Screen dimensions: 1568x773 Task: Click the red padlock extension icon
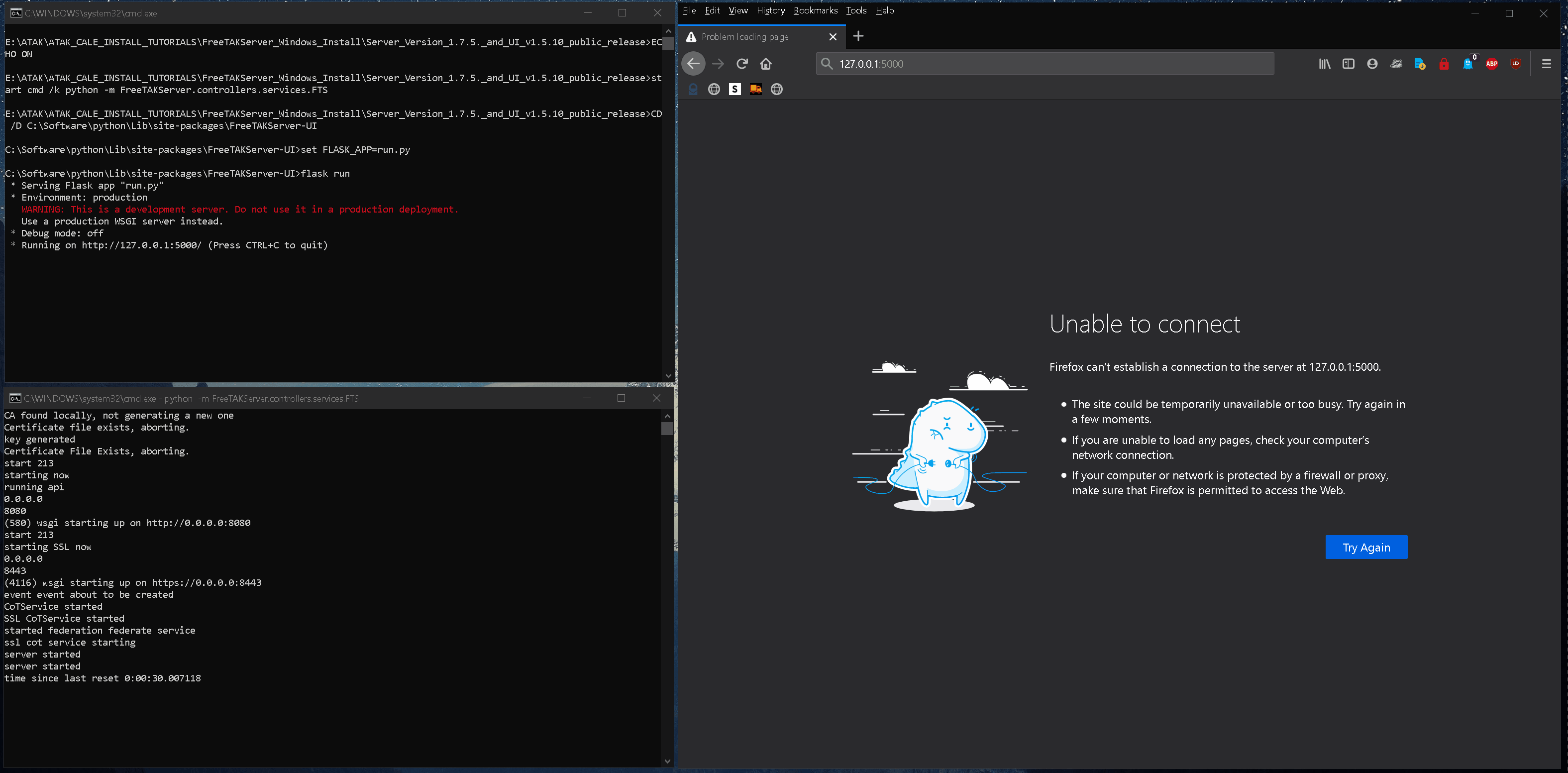1444,64
